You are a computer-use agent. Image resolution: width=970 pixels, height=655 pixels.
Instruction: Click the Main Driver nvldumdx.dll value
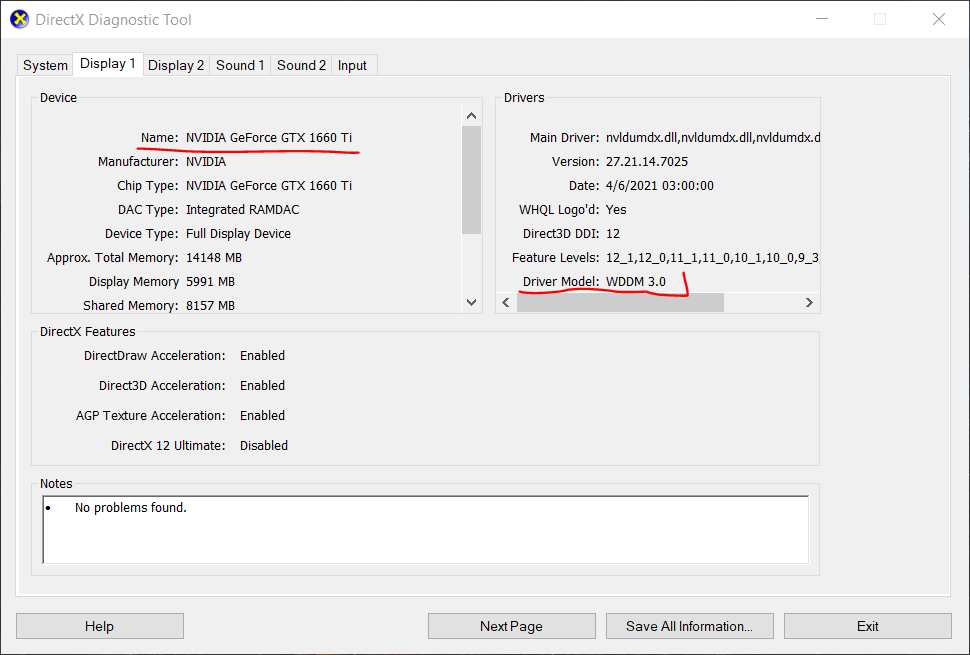713,137
